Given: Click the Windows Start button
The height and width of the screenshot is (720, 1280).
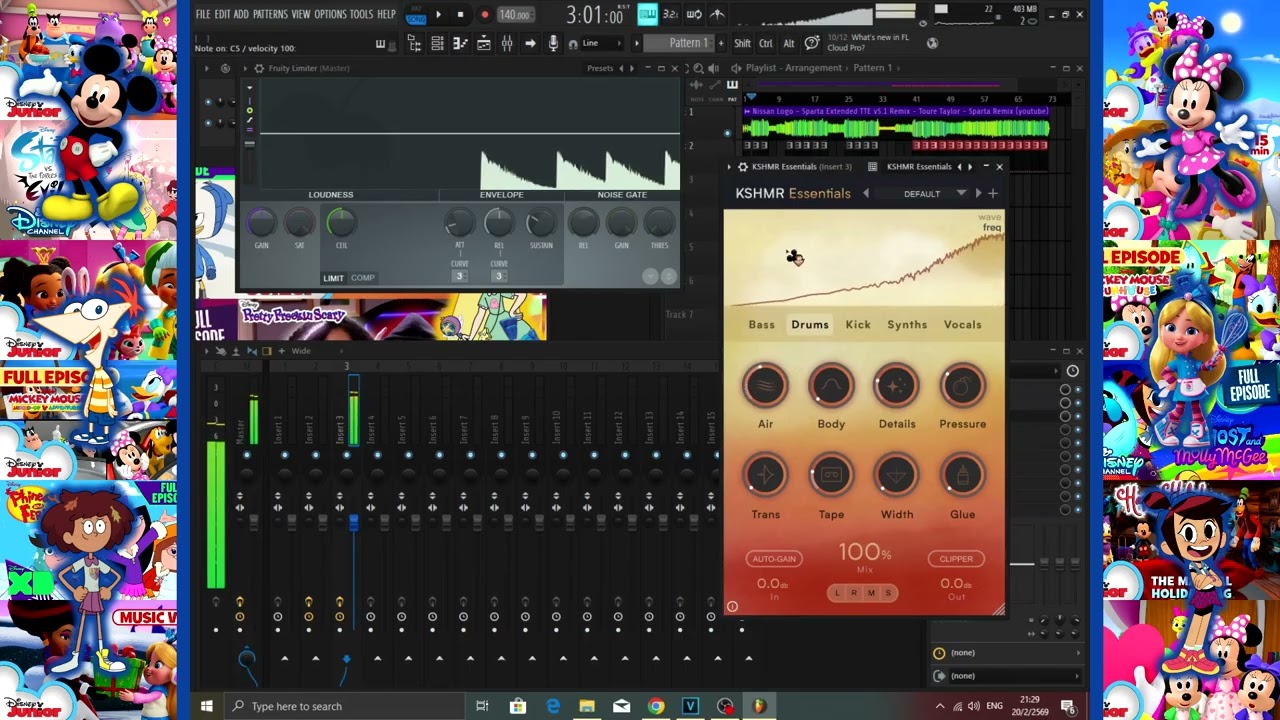Looking at the screenshot, I should [207, 706].
